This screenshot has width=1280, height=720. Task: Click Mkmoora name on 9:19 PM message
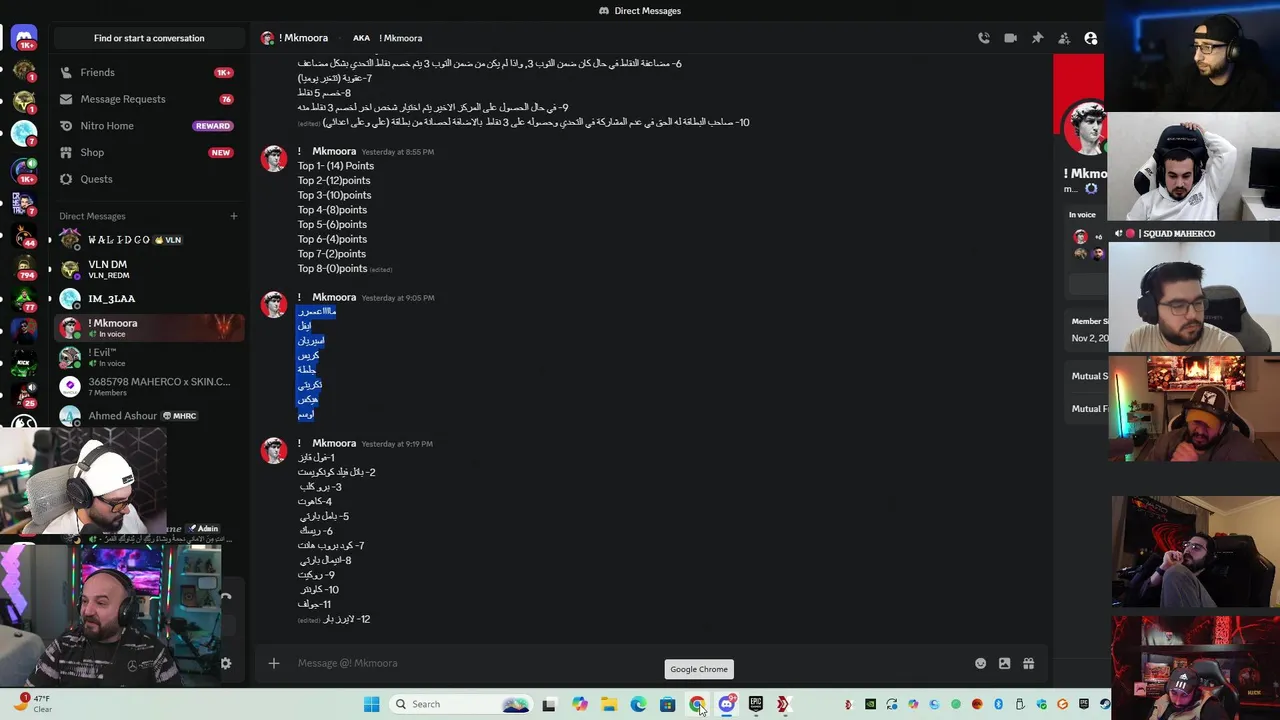coord(334,443)
